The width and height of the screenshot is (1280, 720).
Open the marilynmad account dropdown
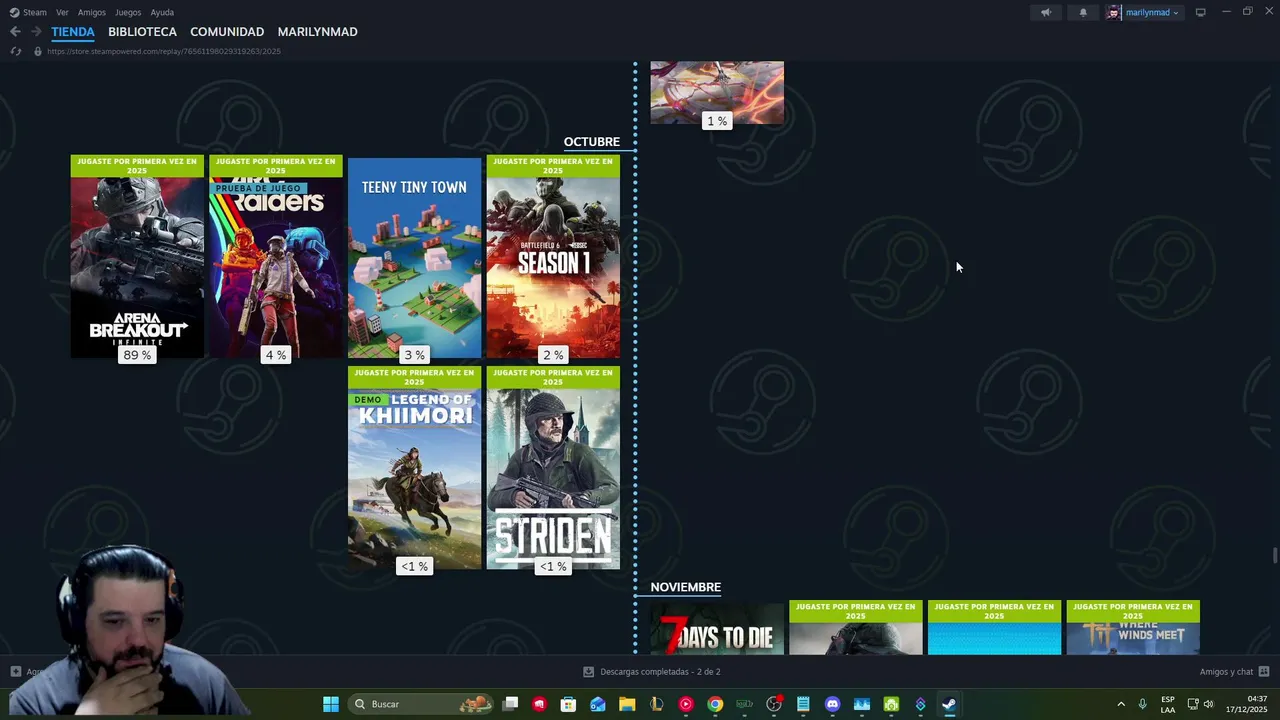pyautogui.click(x=1152, y=12)
